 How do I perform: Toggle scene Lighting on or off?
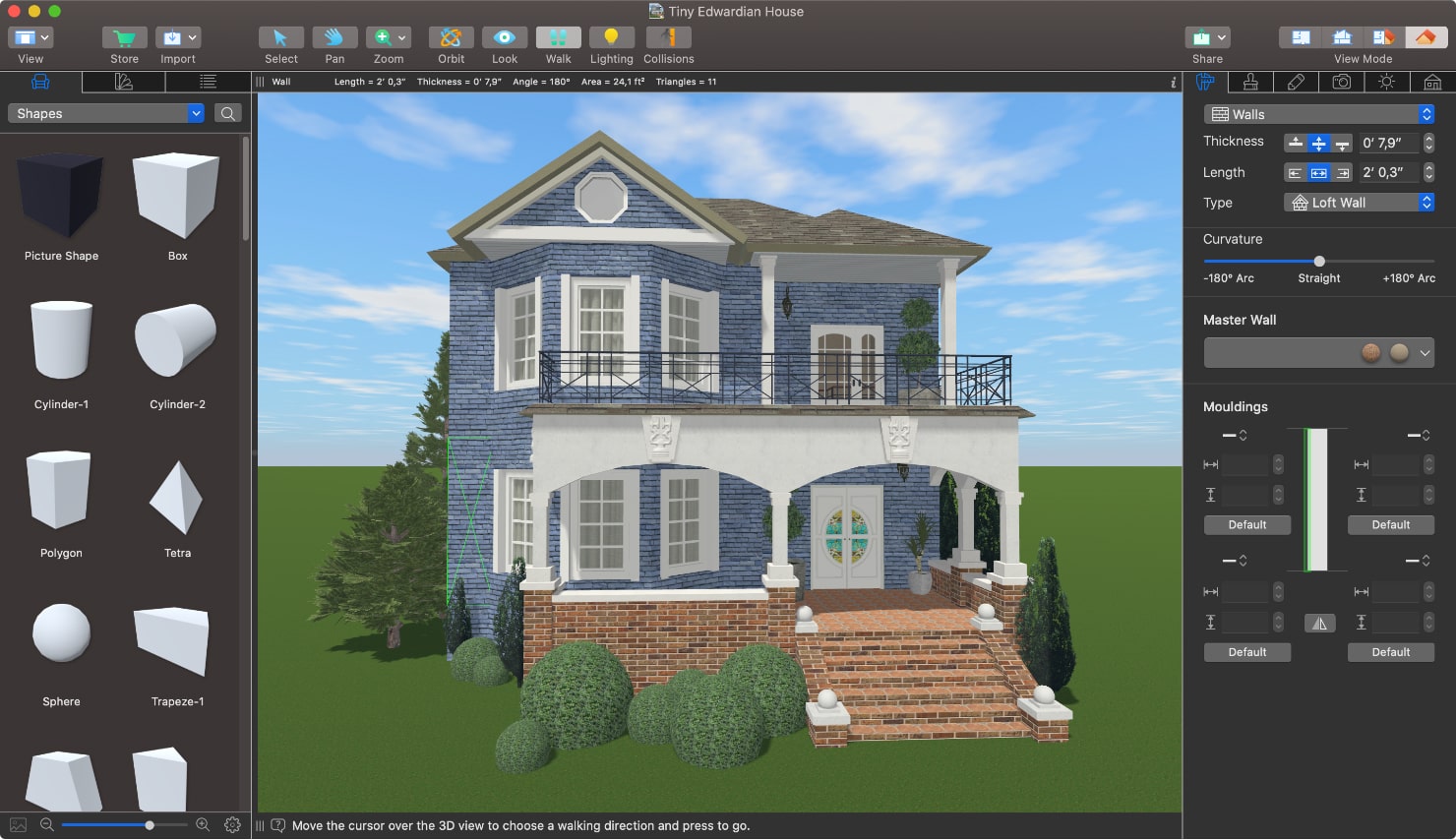click(611, 39)
